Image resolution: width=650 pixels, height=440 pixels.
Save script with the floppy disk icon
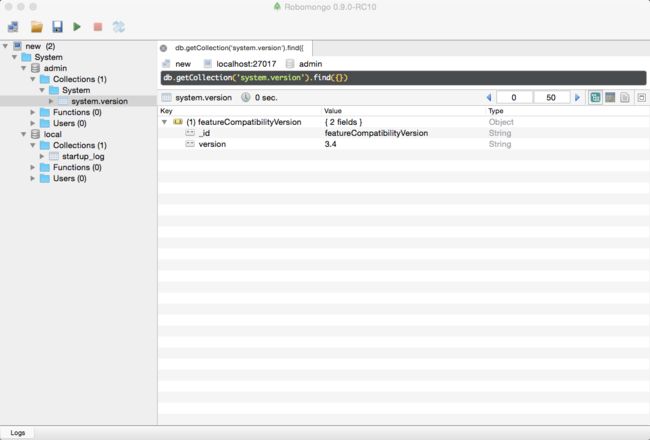tap(57, 27)
